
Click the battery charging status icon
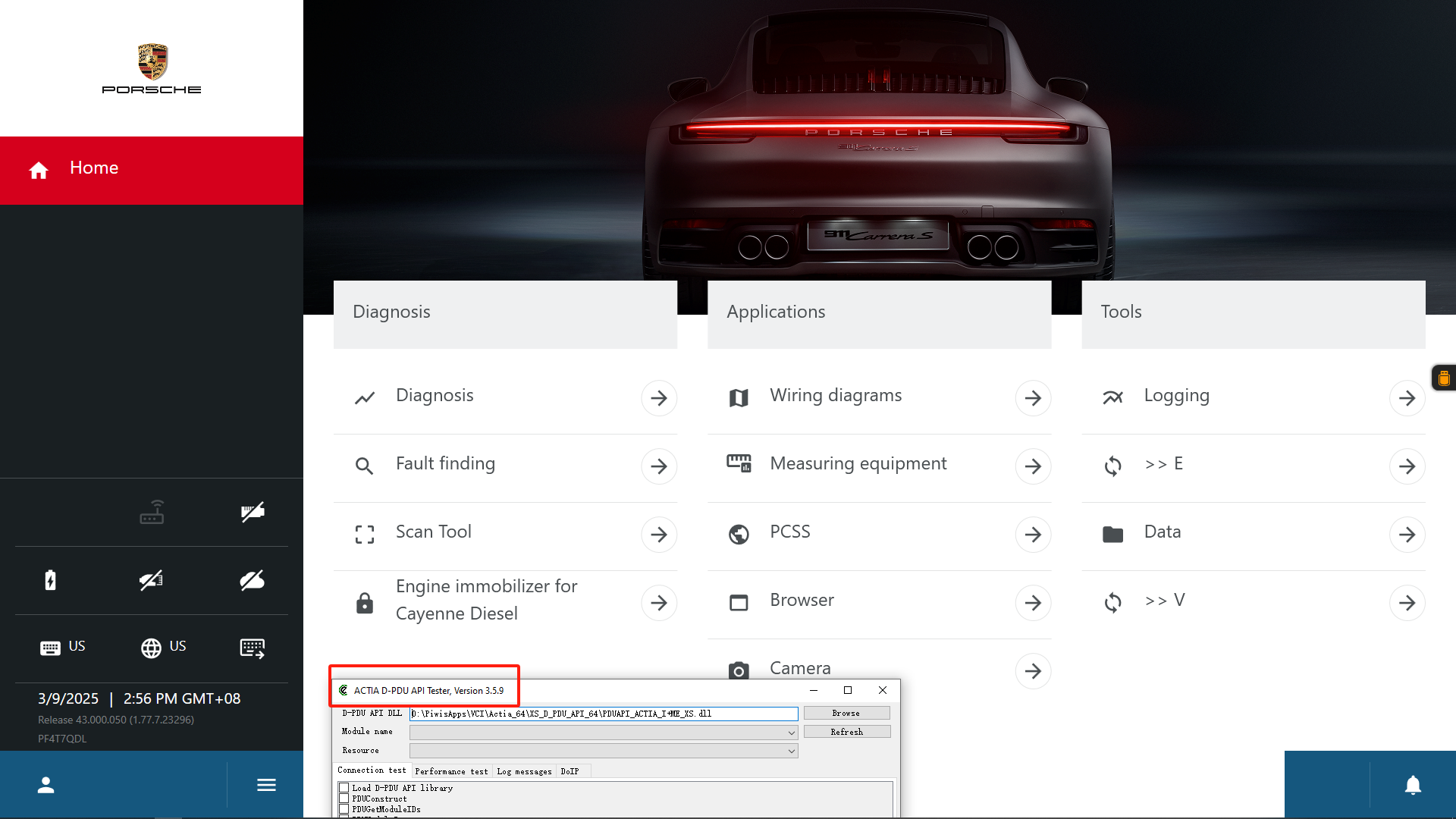click(x=50, y=580)
